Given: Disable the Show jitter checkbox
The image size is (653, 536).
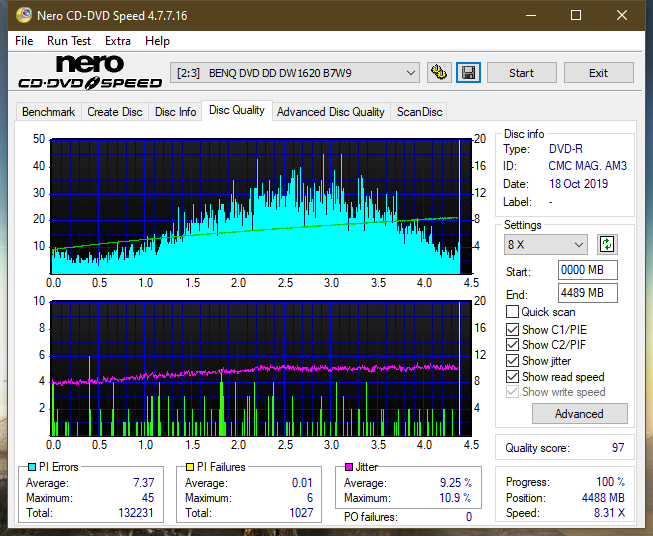Looking at the screenshot, I should coord(512,361).
